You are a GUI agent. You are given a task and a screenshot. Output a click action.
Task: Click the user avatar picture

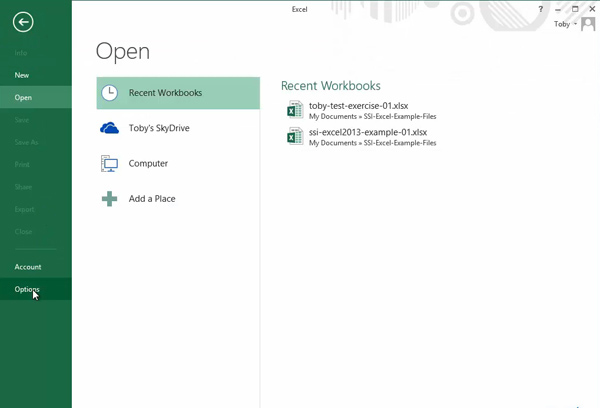pos(588,24)
